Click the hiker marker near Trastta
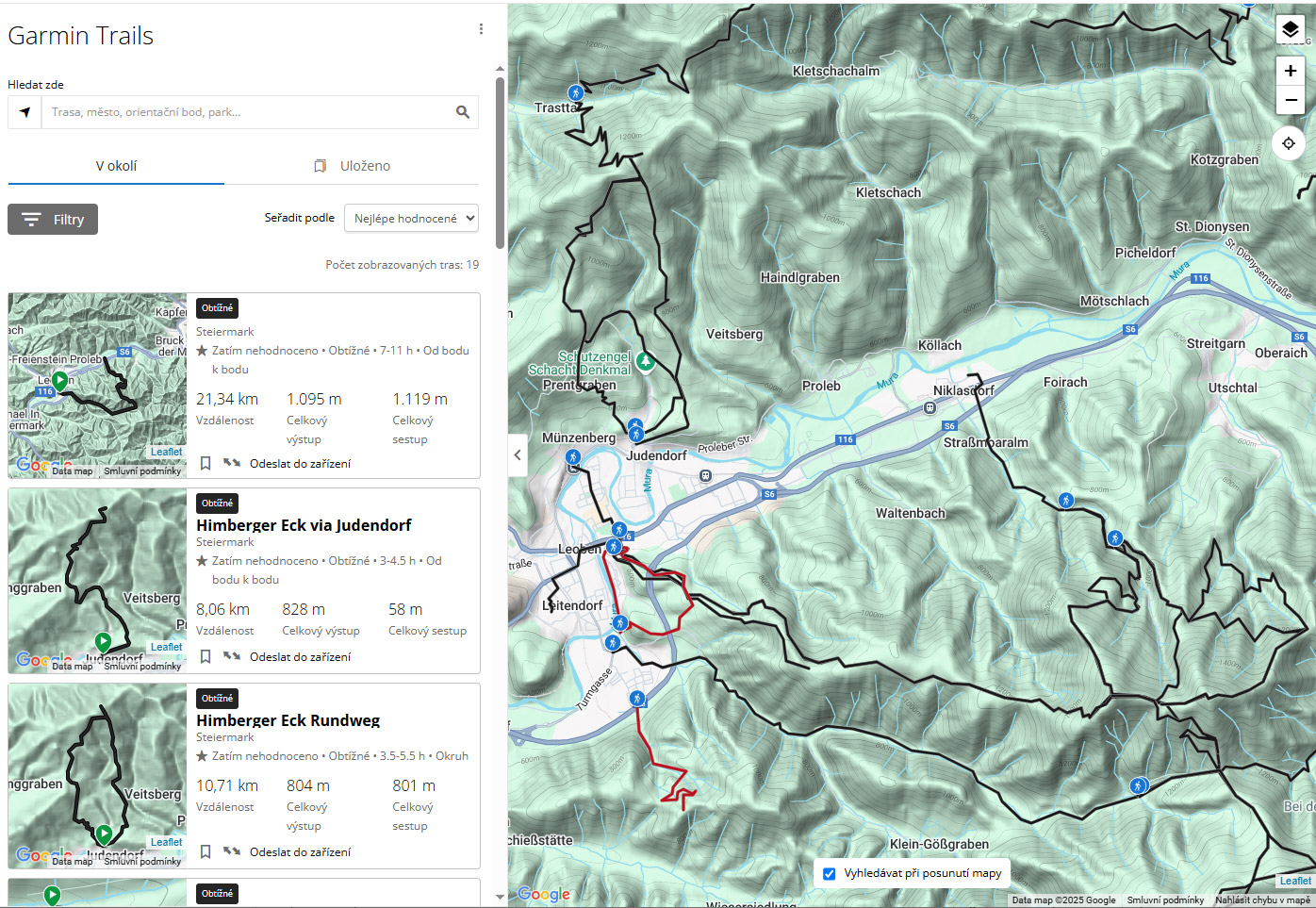The image size is (1316, 908). [x=575, y=92]
